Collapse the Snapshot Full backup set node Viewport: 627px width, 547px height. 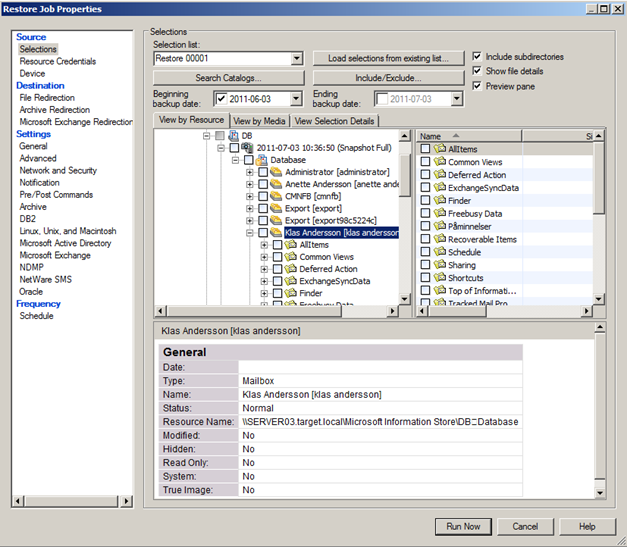pyautogui.click(x=221, y=148)
